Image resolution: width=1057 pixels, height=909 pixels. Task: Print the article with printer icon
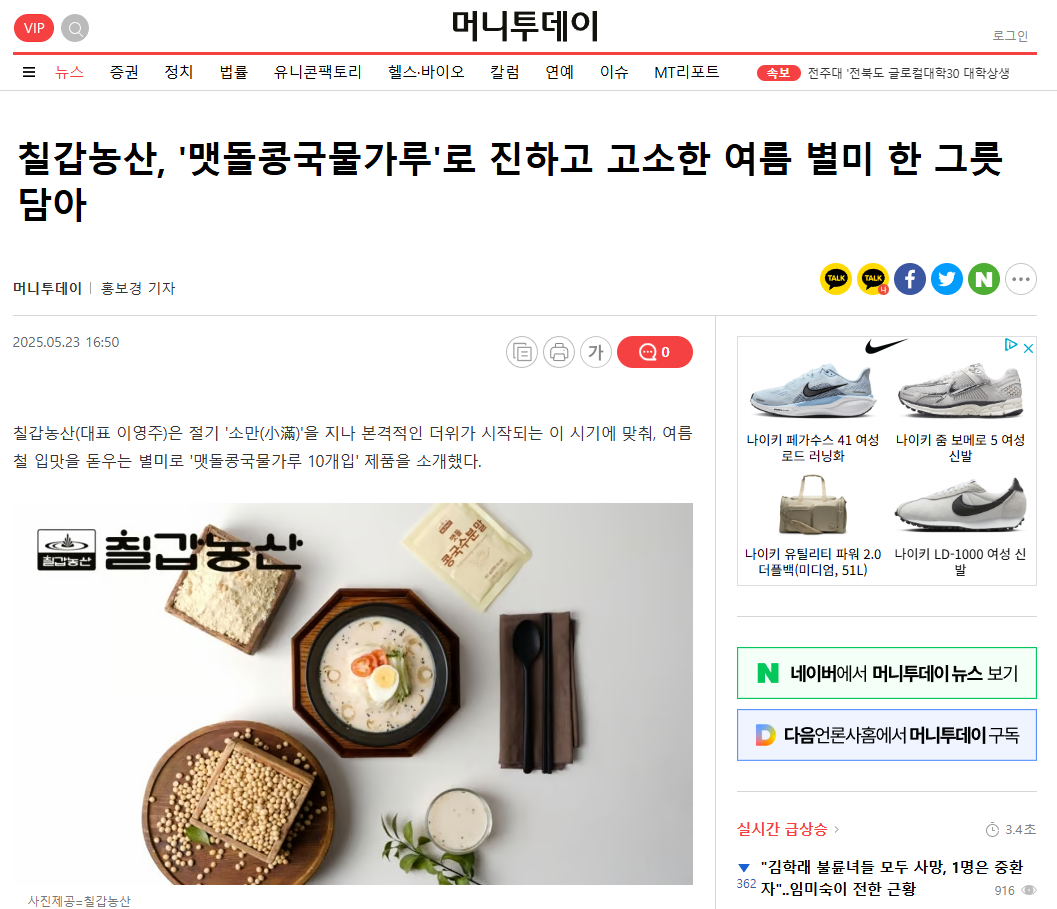(x=559, y=352)
